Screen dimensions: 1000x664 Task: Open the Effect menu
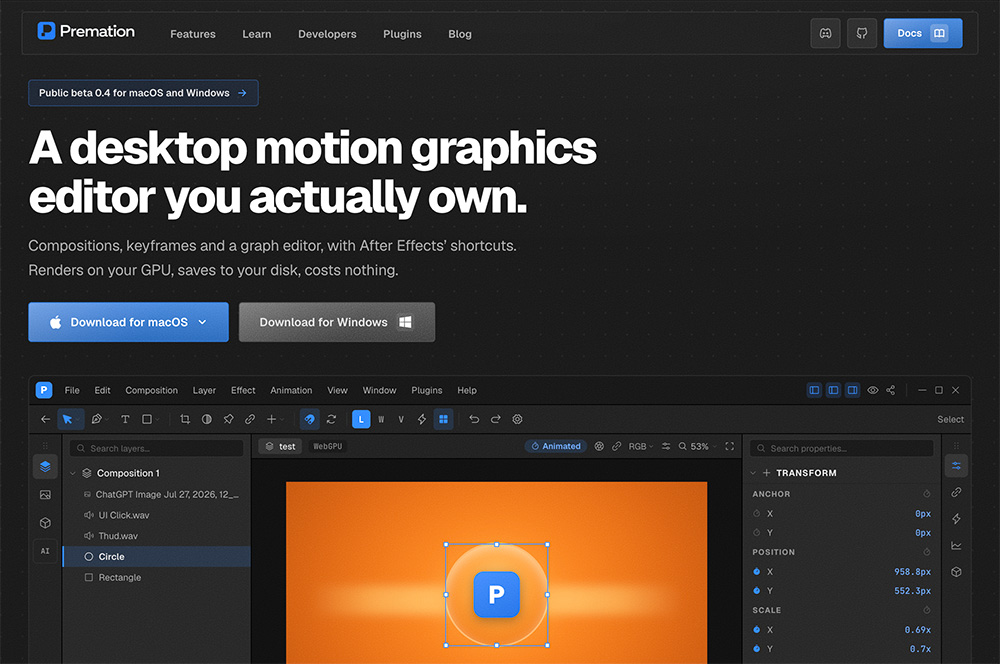coord(243,390)
